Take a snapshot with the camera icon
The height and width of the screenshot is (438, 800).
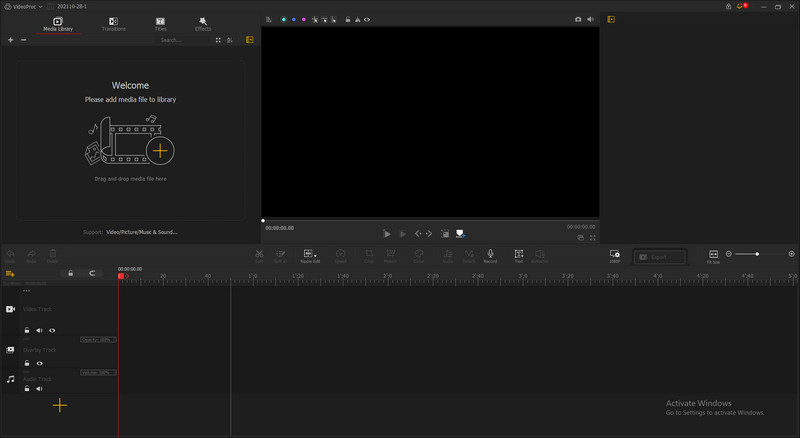(577, 19)
